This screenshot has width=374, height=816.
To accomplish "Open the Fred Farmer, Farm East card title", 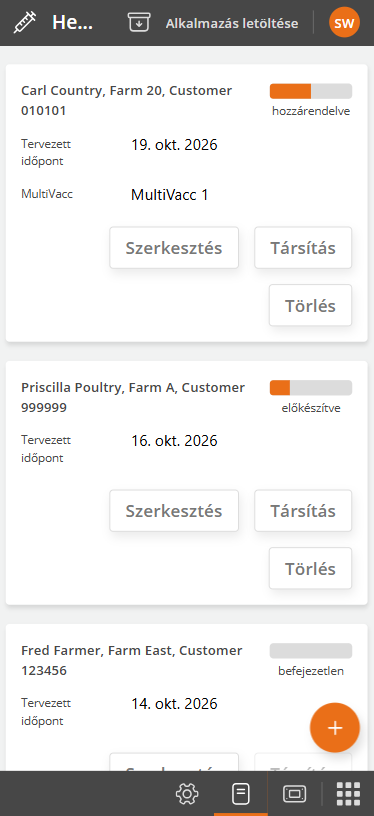I will coord(132,660).
